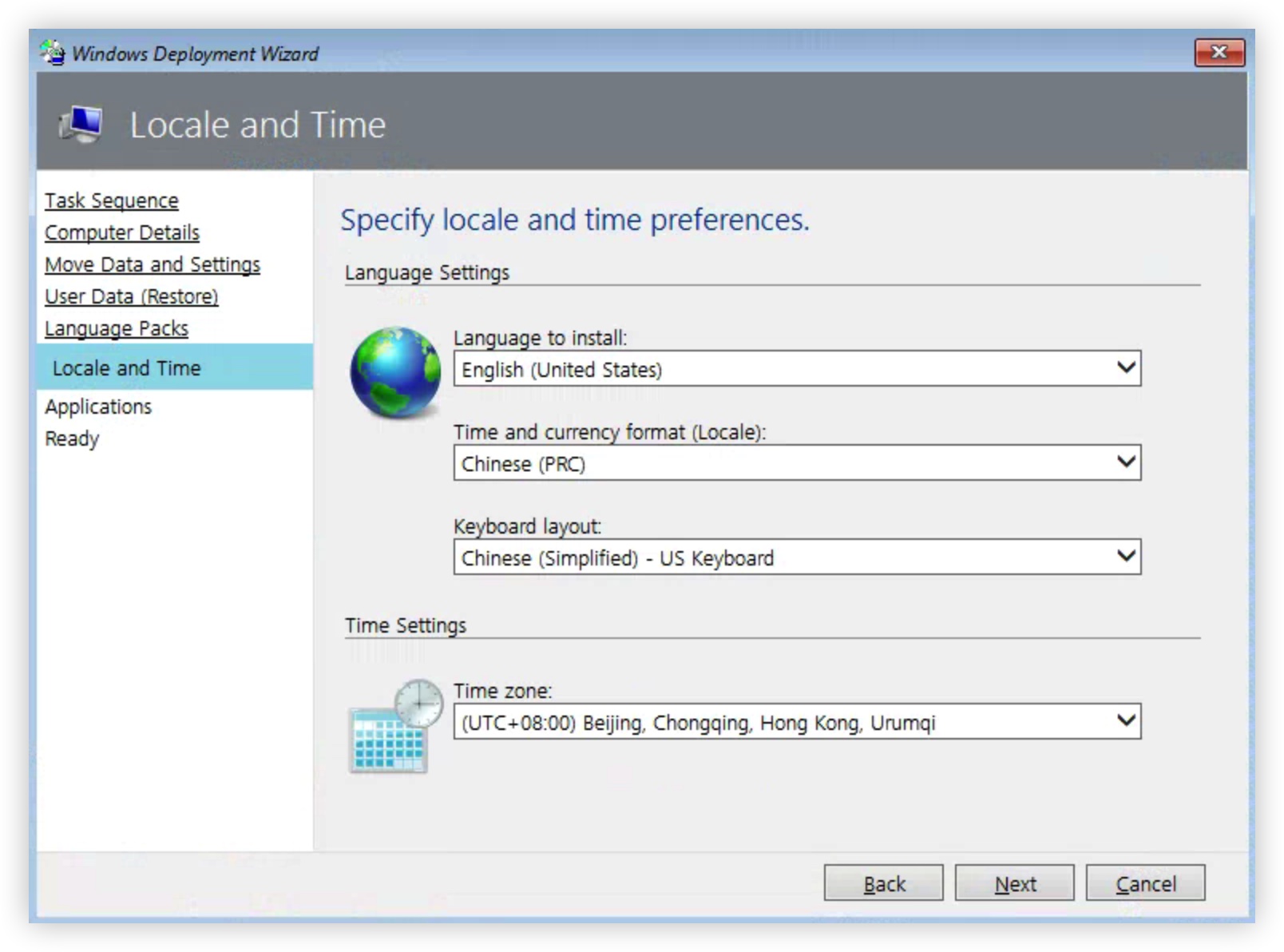The image size is (1284, 952).
Task: Go to the Task Sequence step
Action: point(112,200)
